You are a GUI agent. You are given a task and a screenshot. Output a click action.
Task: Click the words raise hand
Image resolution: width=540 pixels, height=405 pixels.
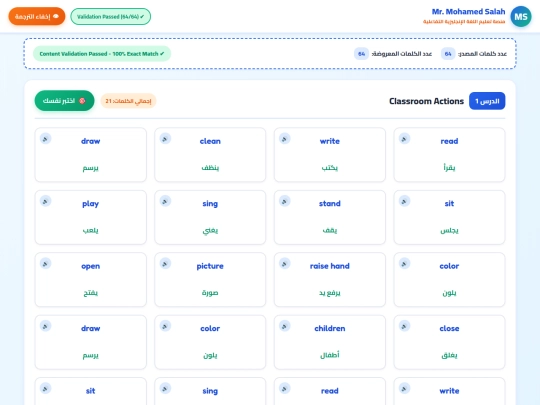pos(330,266)
